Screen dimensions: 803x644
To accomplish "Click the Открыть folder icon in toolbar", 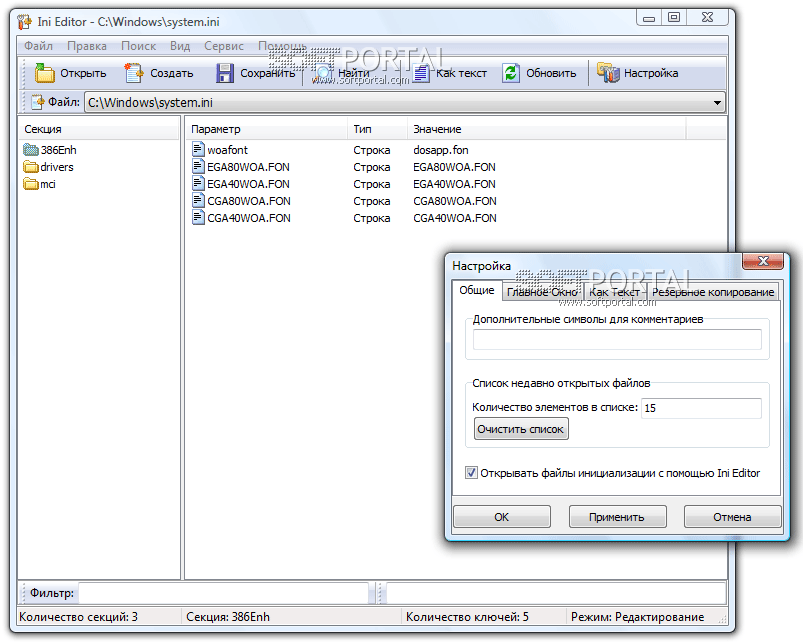I will pos(45,73).
